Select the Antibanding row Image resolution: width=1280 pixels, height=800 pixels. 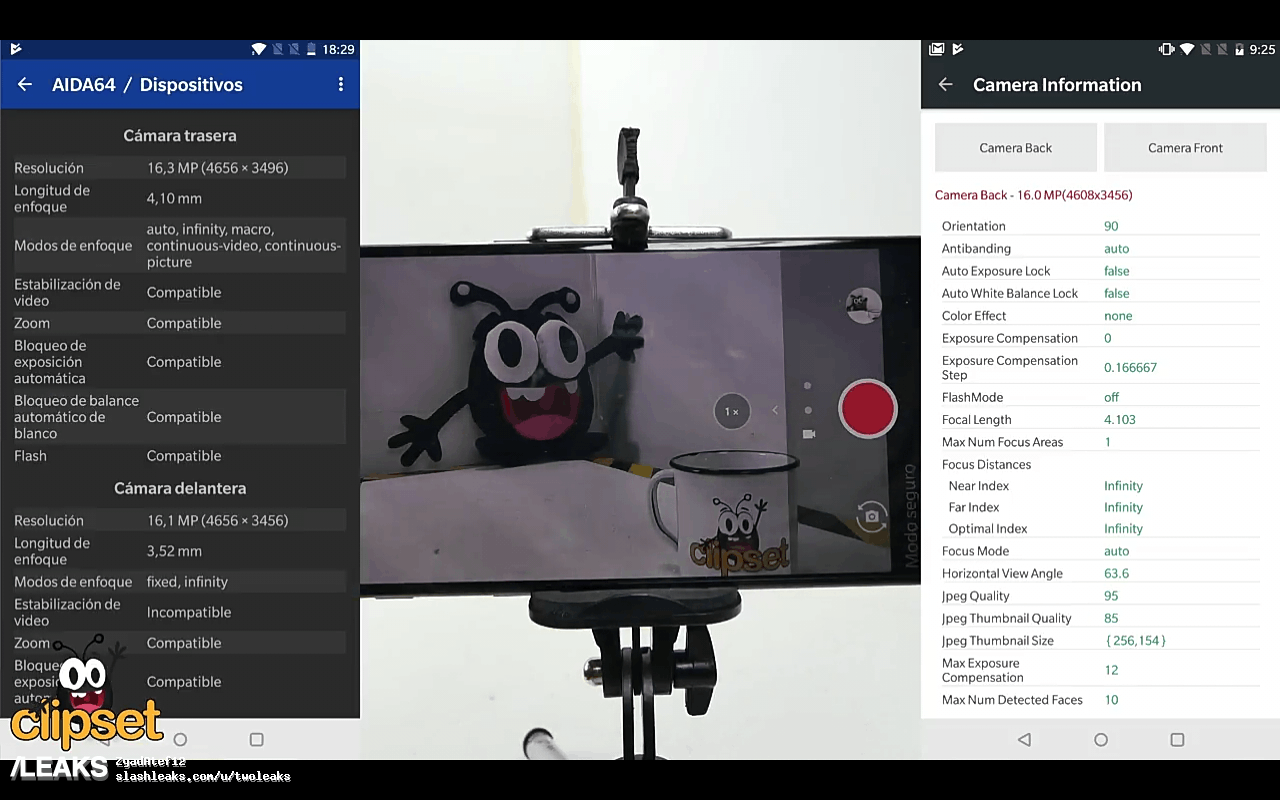point(1100,248)
